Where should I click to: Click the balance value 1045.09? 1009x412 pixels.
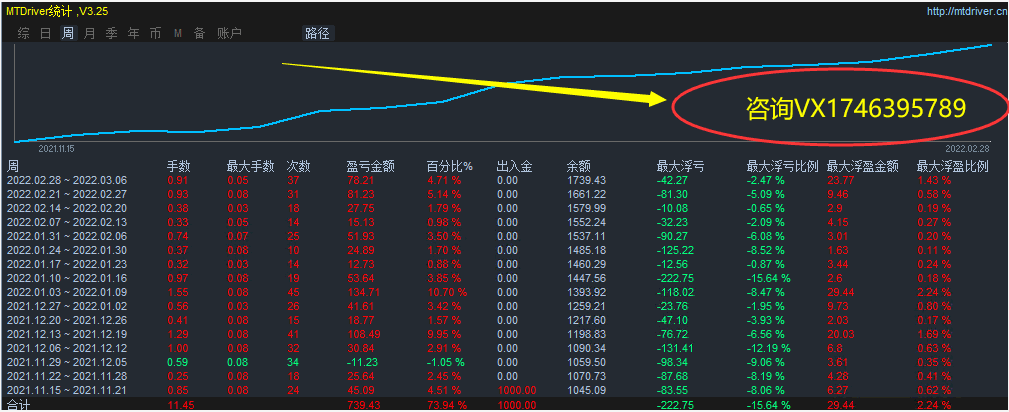click(x=586, y=389)
